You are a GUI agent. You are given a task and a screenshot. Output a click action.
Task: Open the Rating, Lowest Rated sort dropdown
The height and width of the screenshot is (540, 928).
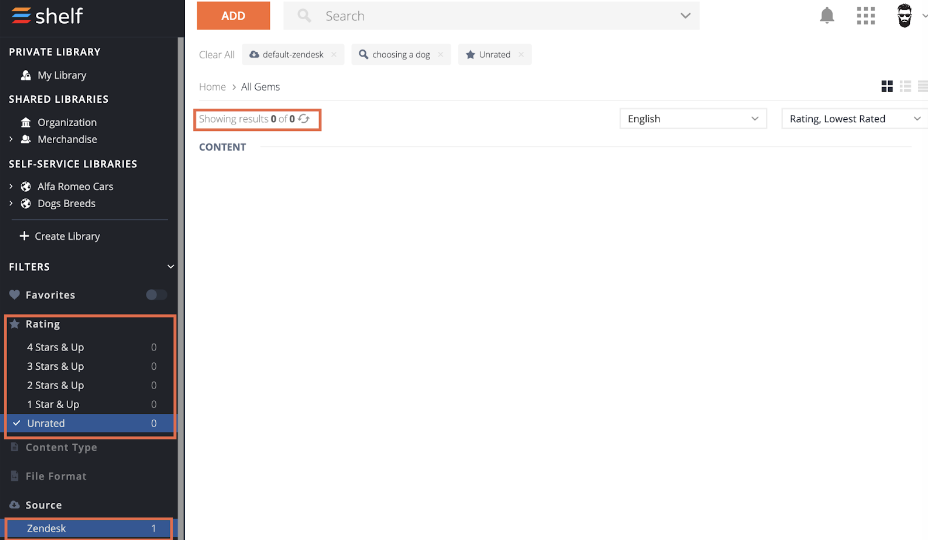click(x=855, y=118)
